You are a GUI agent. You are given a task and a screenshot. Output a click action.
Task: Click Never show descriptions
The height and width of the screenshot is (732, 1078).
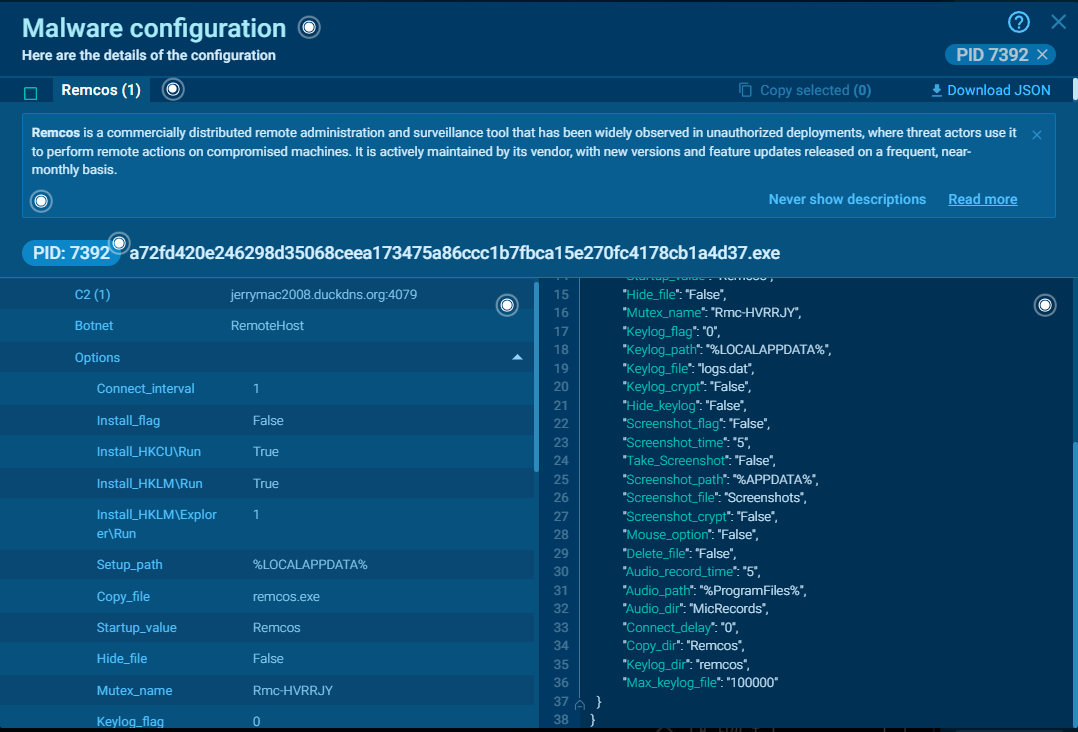[x=847, y=199]
